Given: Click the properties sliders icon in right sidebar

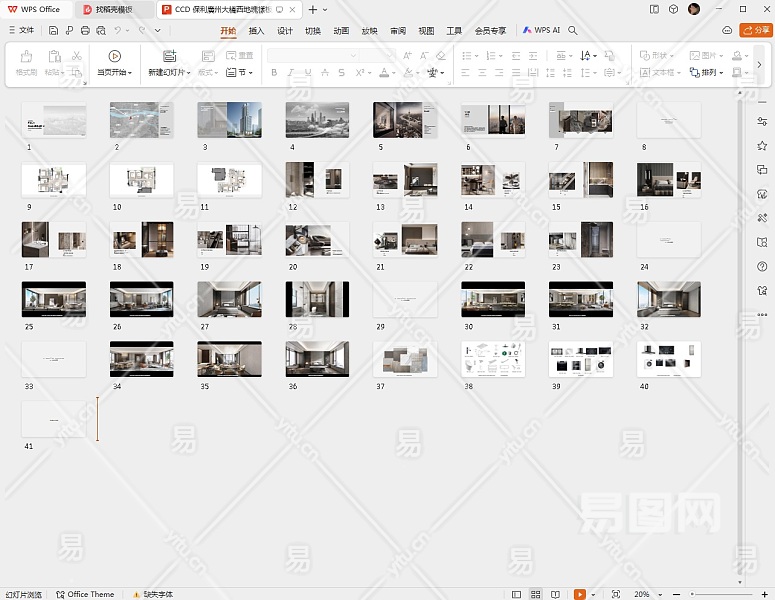Looking at the screenshot, I should (762, 121).
